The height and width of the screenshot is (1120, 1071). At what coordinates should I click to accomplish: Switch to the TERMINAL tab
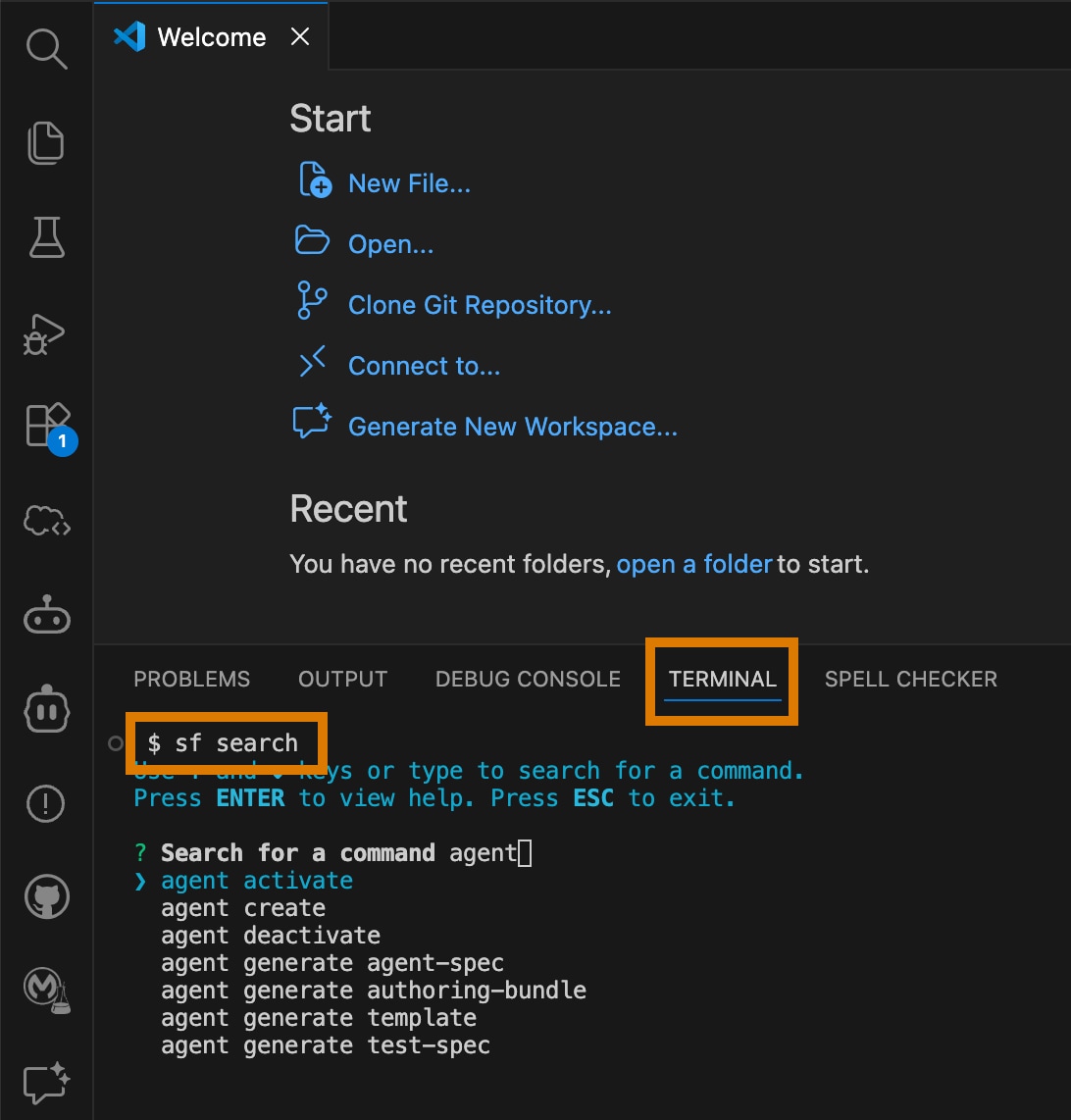coord(721,679)
